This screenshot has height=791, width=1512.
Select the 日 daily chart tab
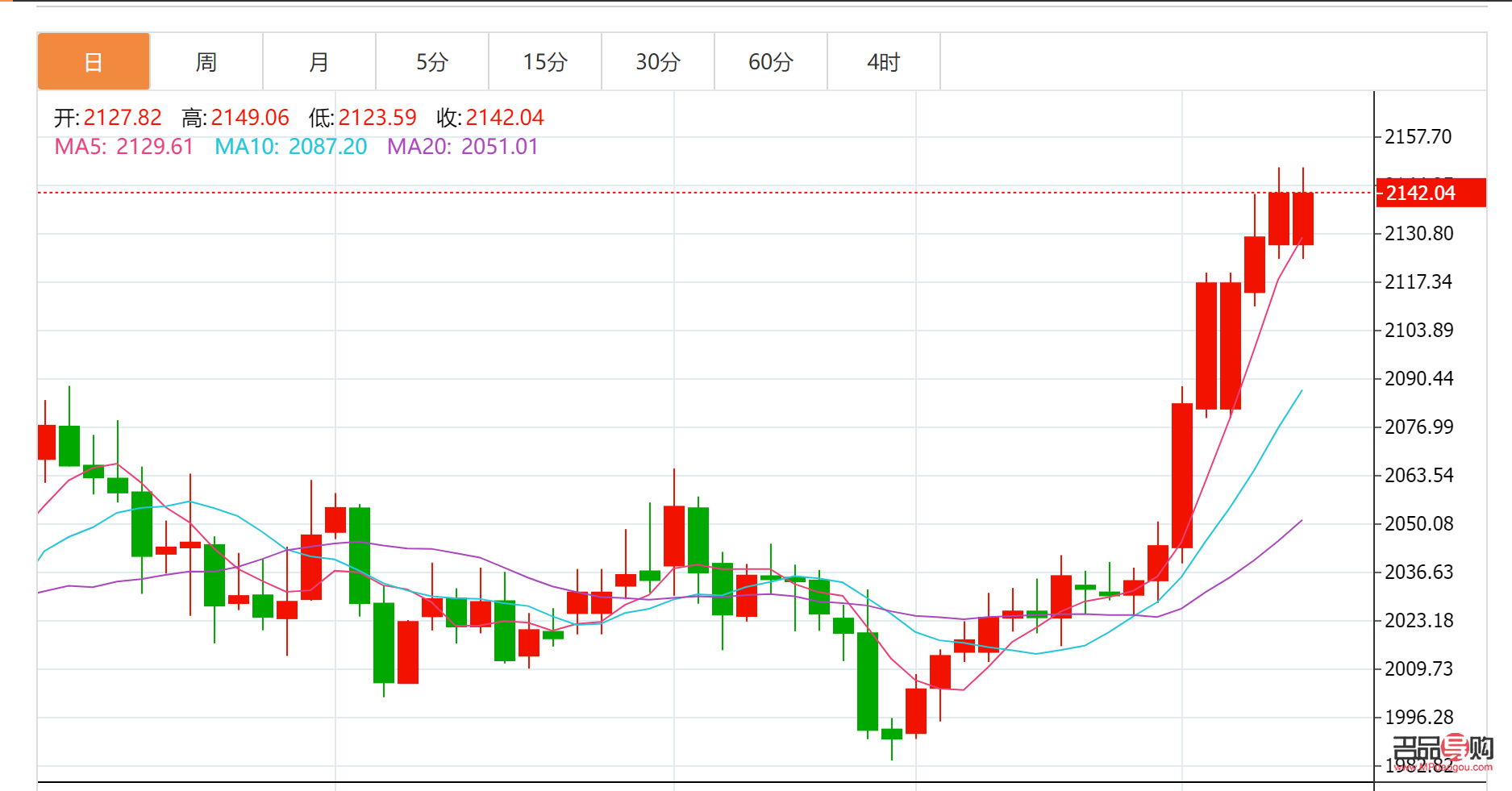pos(94,61)
